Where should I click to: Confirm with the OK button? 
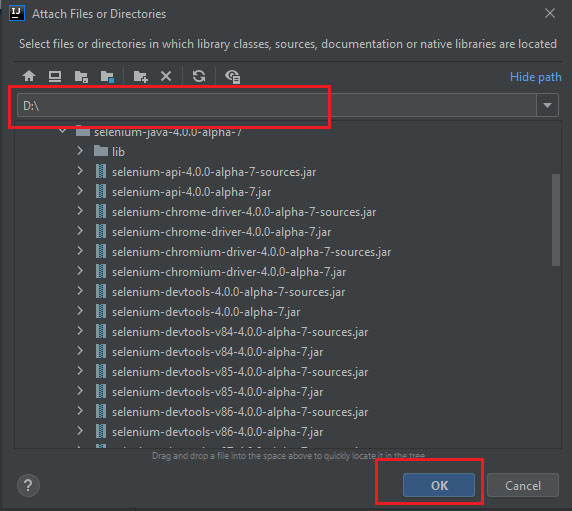439,485
